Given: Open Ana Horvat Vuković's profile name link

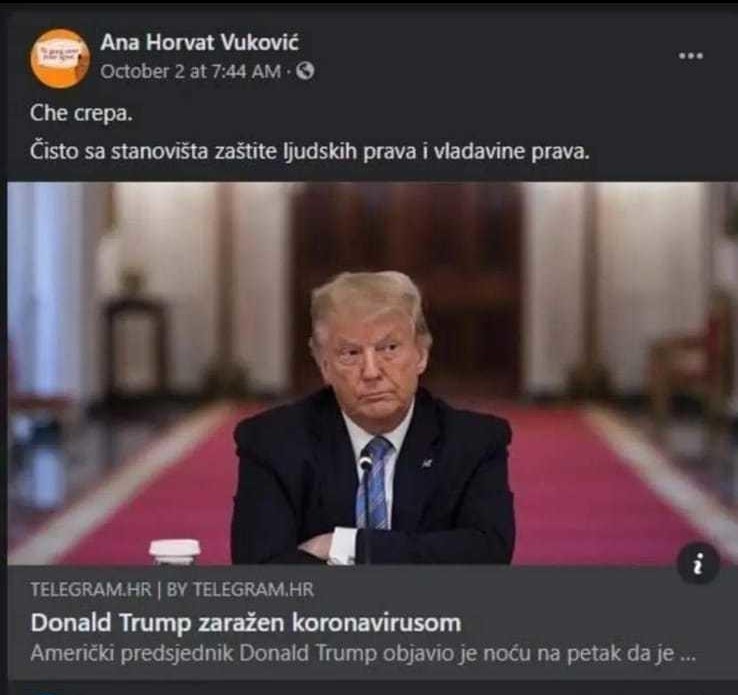Looking at the screenshot, I should pyautogui.click(x=200, y=42).
